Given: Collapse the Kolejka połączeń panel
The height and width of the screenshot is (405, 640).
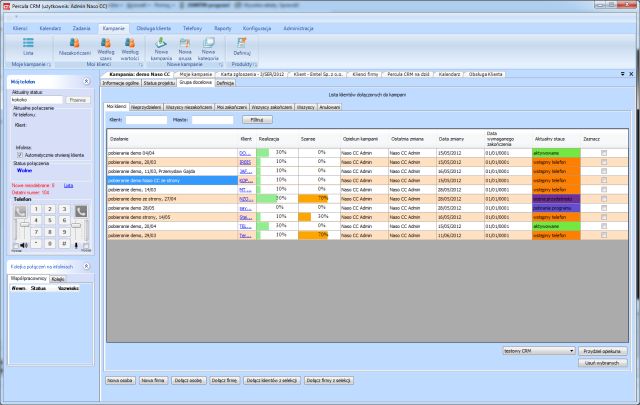Looking at the screenshot, I should point(87,266).
